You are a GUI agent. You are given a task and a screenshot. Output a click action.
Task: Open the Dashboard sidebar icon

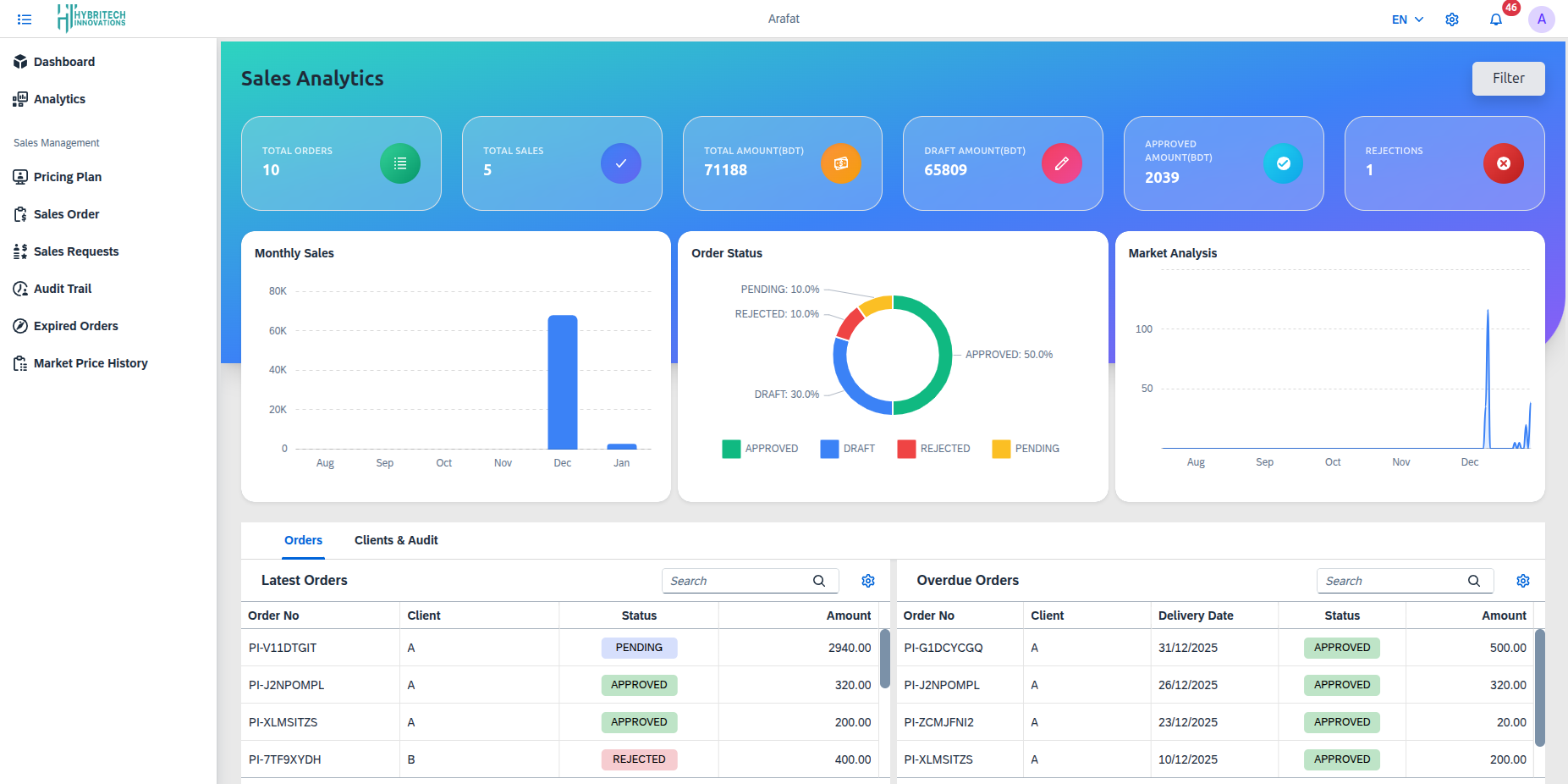[x=19, y=61]
